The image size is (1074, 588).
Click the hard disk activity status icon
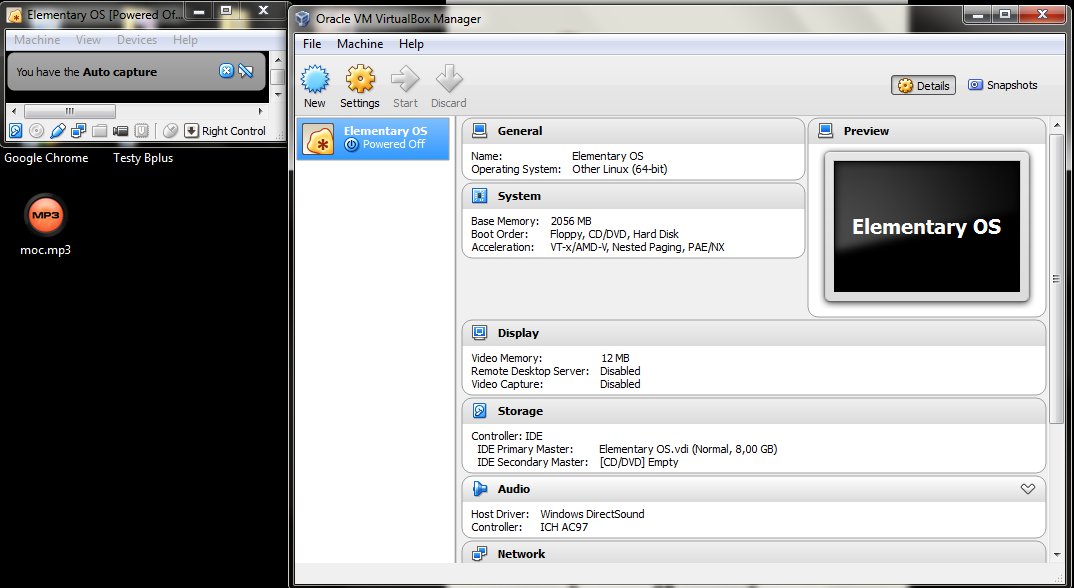(16, 131)
